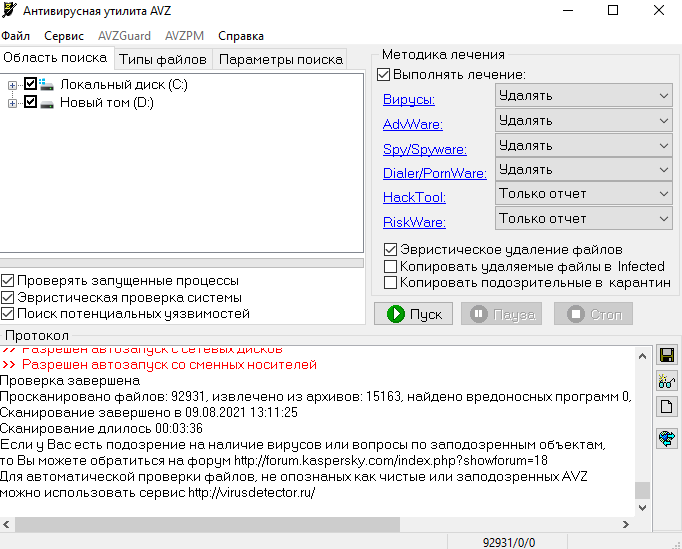The height and width of the screenshot is (549, 682).
Task: Click the save protocol floppy disk icon
Action: [667, 355]
